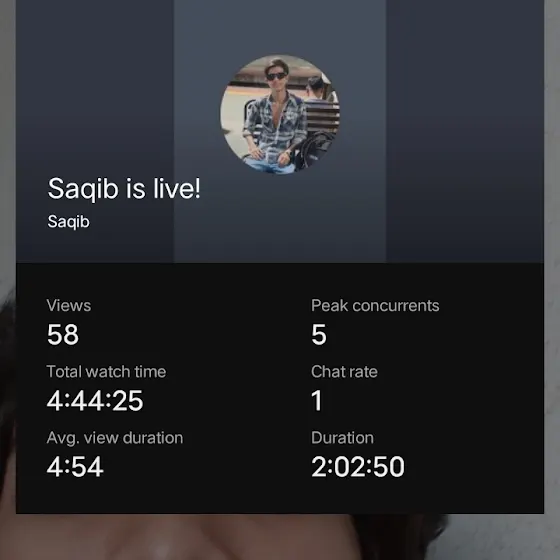Click the Chat rate label

click(x=344, y=372)
